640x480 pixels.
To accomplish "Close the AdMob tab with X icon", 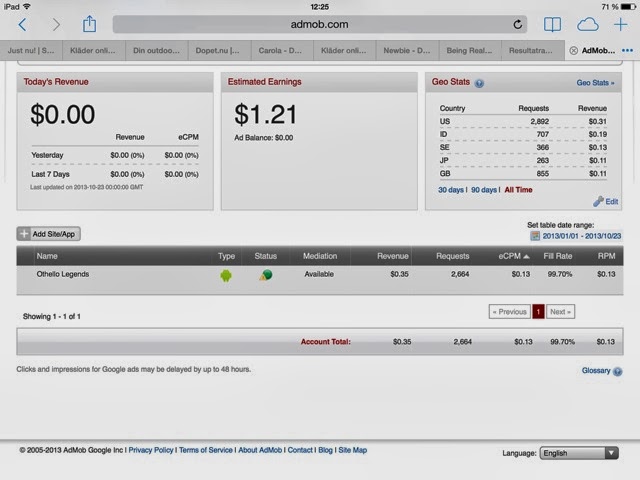I will point(573,51).
